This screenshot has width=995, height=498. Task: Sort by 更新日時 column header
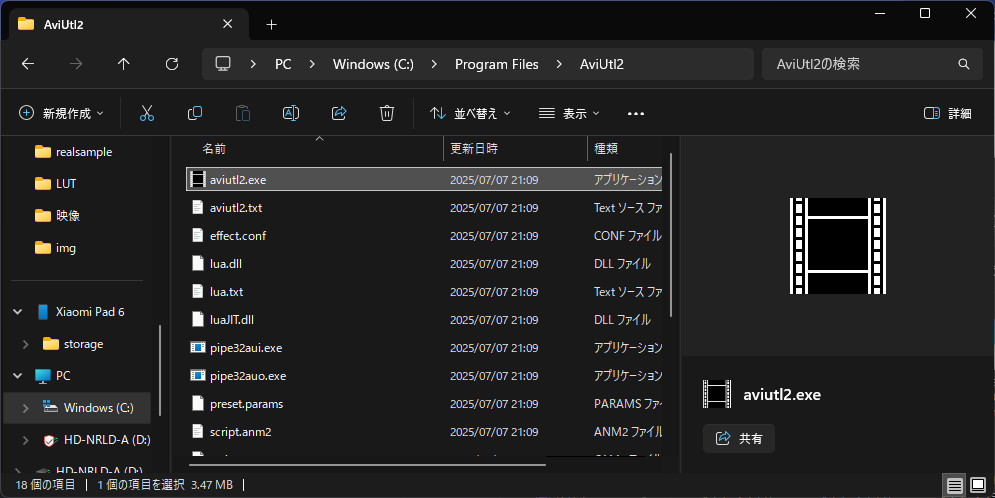pos(473,148)
